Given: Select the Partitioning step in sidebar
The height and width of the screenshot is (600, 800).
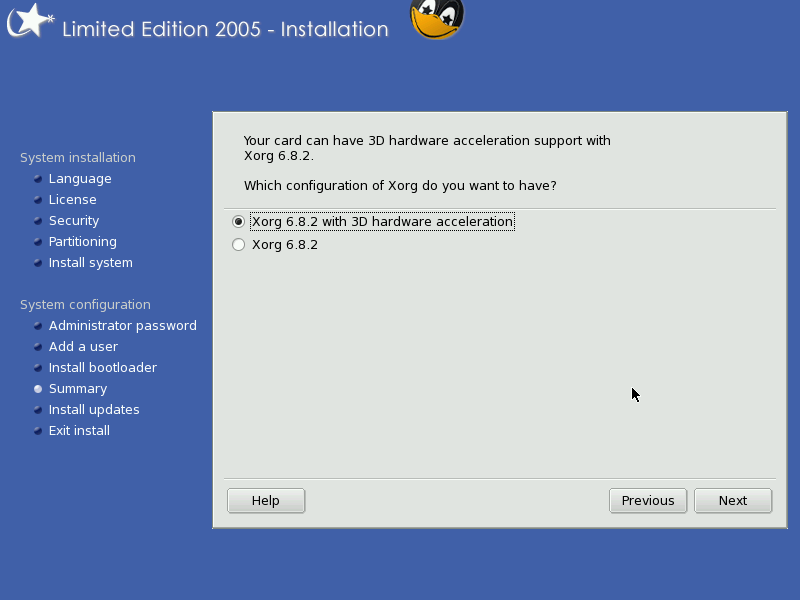Looking at the screenshot, I should pyautogui.click(x=83, y=241).
